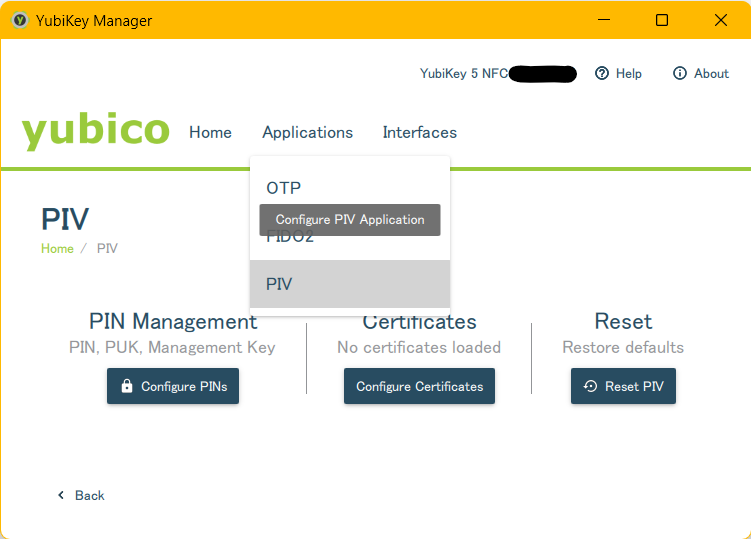Click the Reset section heading
Viewport: 751px width, 539px height.
pyautogui.click(x=623, y=321)
